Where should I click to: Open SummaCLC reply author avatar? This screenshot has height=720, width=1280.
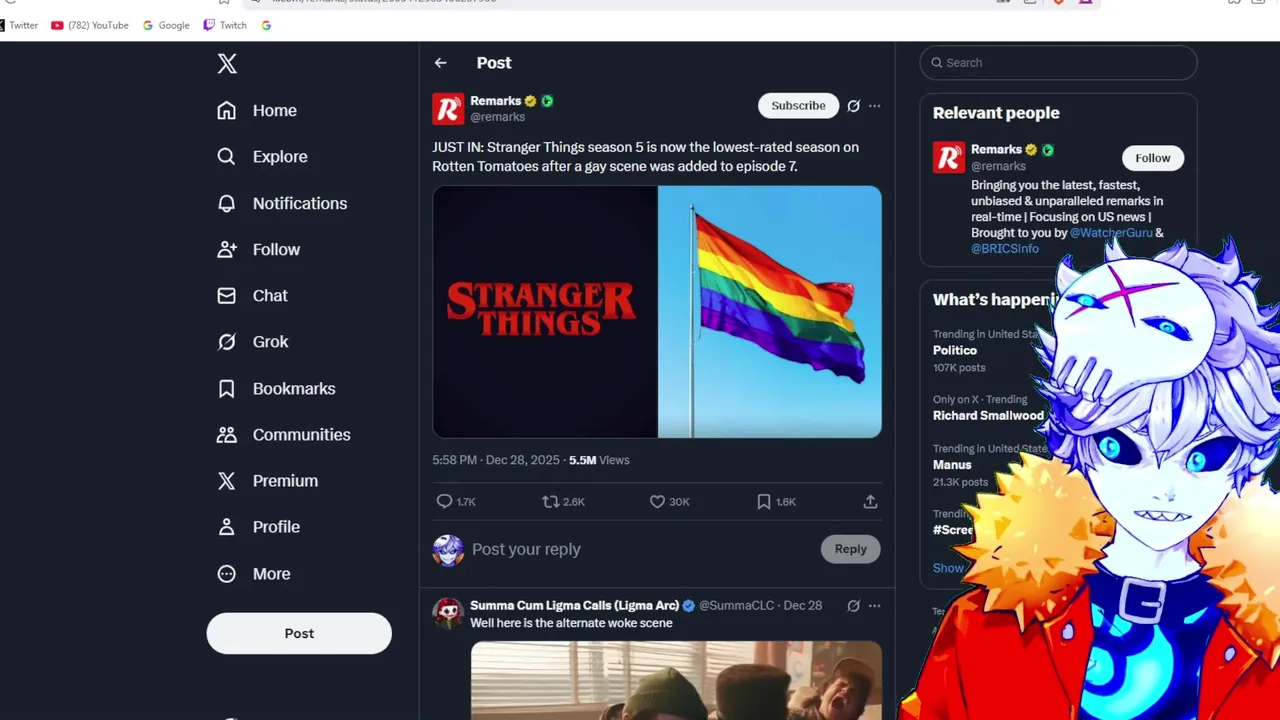[x=448, y=613]
